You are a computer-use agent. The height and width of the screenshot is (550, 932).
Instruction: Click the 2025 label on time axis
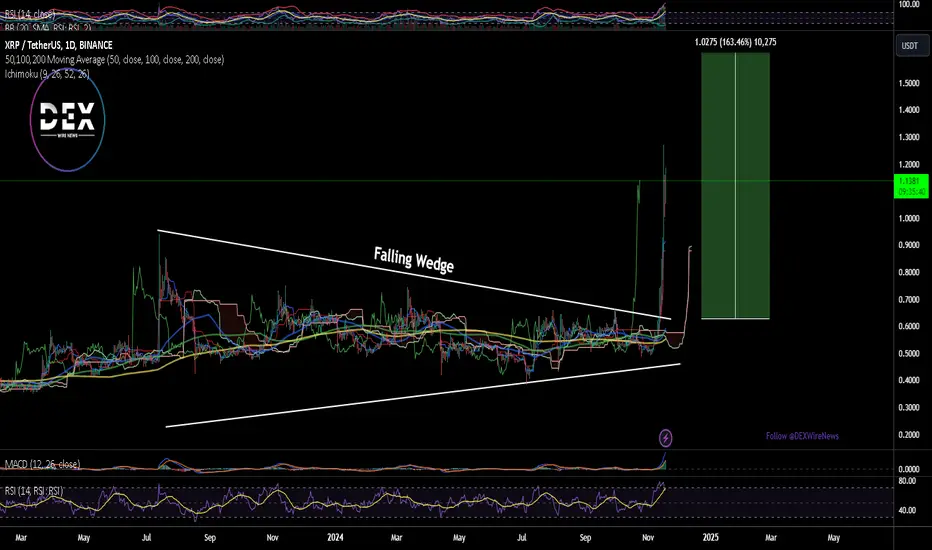[710, 538]
